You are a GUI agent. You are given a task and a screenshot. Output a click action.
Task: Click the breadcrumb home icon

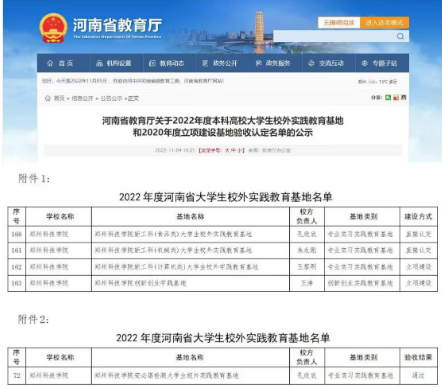(48, 98)
